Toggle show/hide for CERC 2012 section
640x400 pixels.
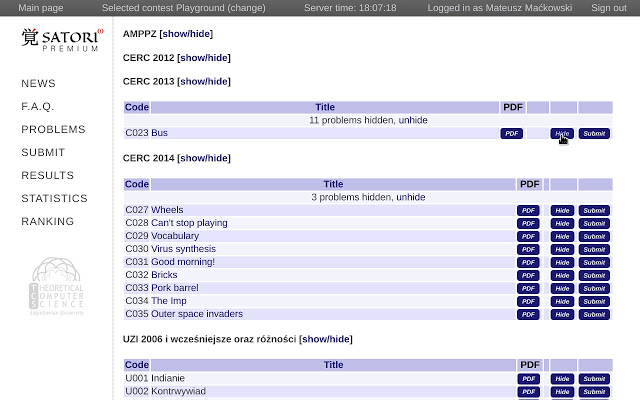click(x=205, y=58)
